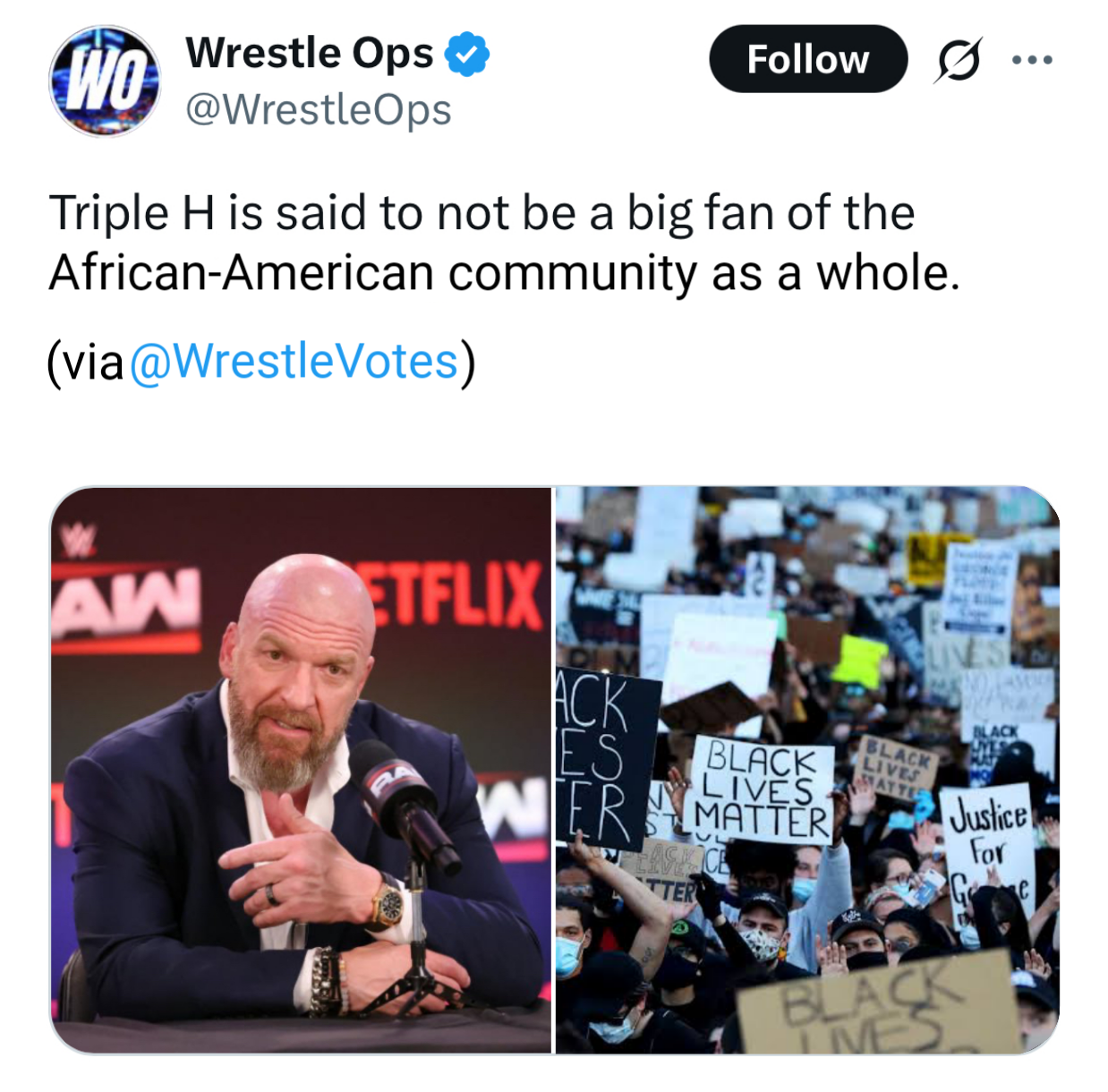
Task: Click the gold wristwatch in left photo
Action: click(x=388, y=902)
